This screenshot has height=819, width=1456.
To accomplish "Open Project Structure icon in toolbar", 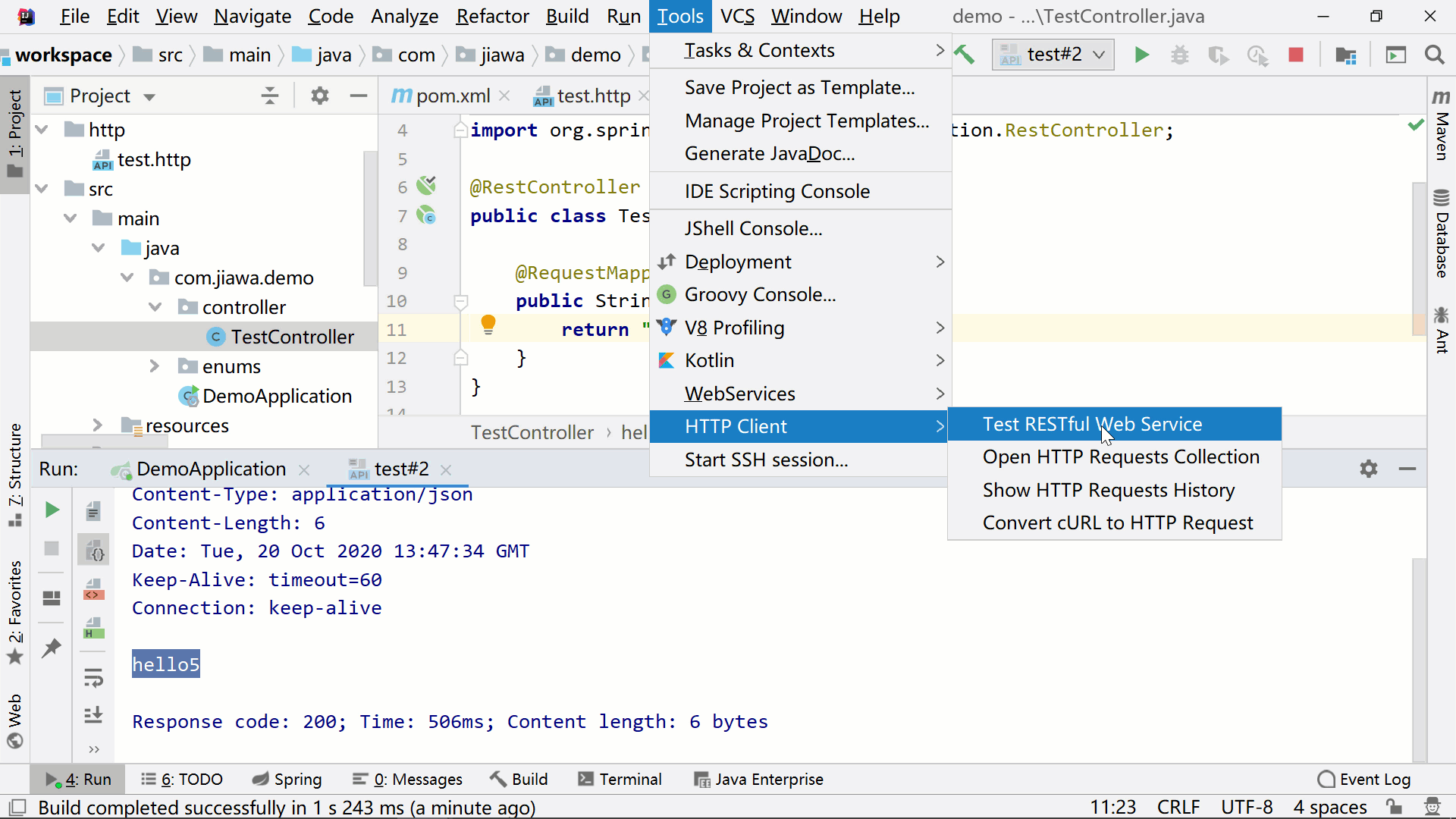I will (x=1346, y=55).
